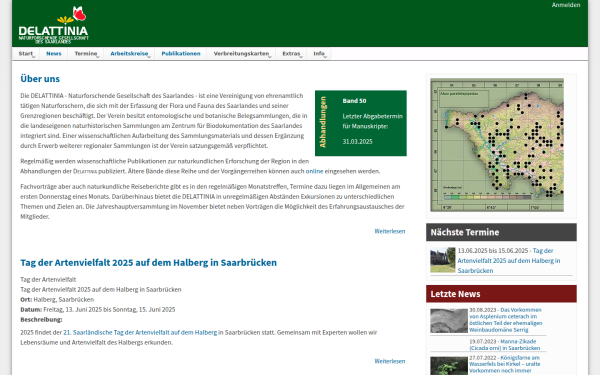Click the 'Datum: Freitag, 13. Juni 2025' line
The width and height of the screenshot is (600, 375).
(98, 310)
